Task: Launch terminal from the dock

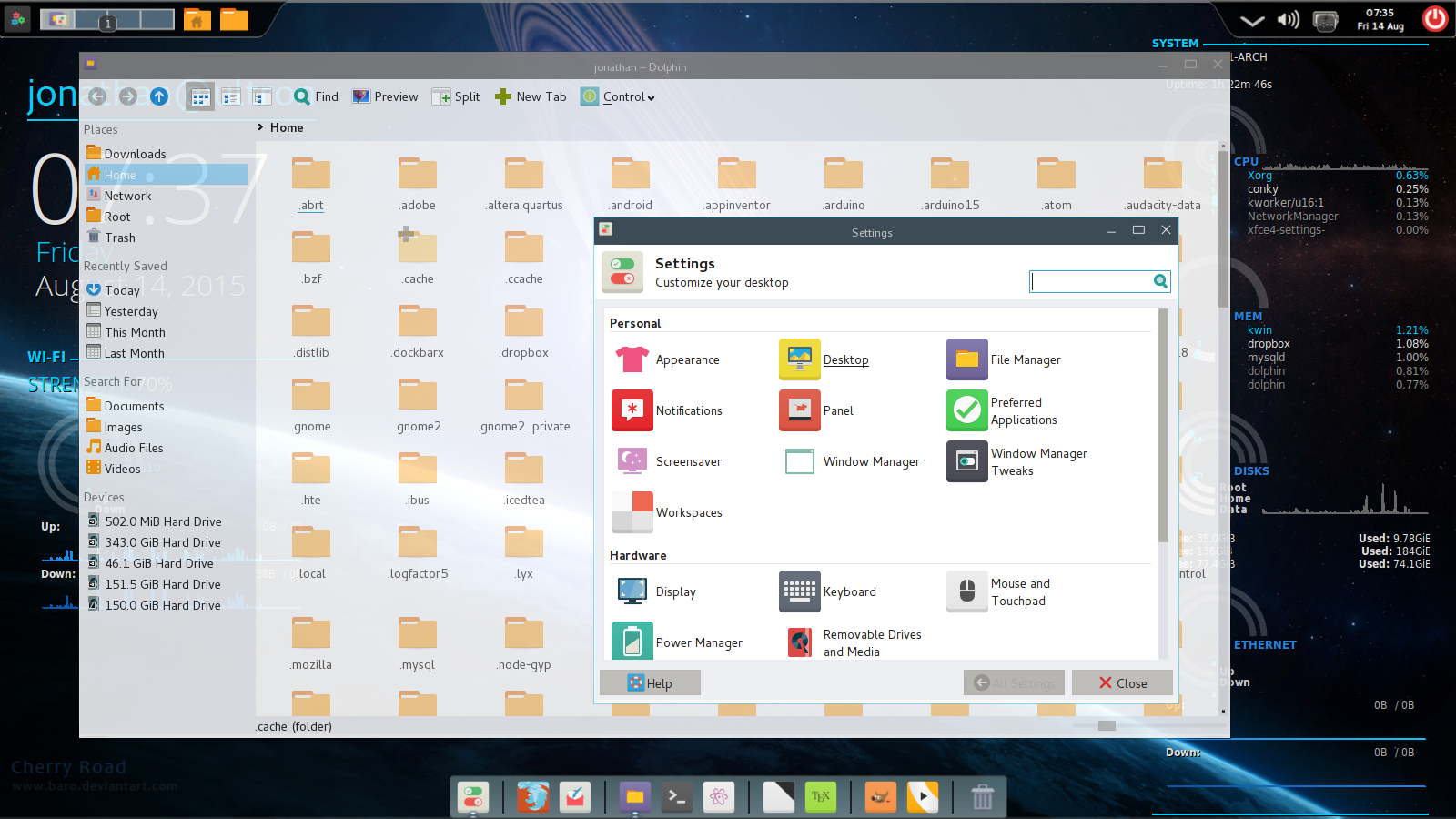Action: [x=676, y=797]
